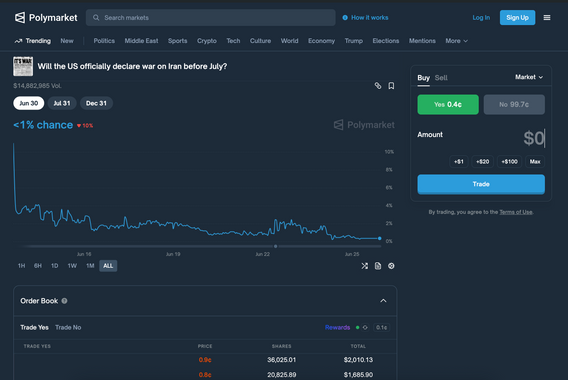Open the Trade No tab
Screen dimensions: 568x380
[x=68, y=327]
